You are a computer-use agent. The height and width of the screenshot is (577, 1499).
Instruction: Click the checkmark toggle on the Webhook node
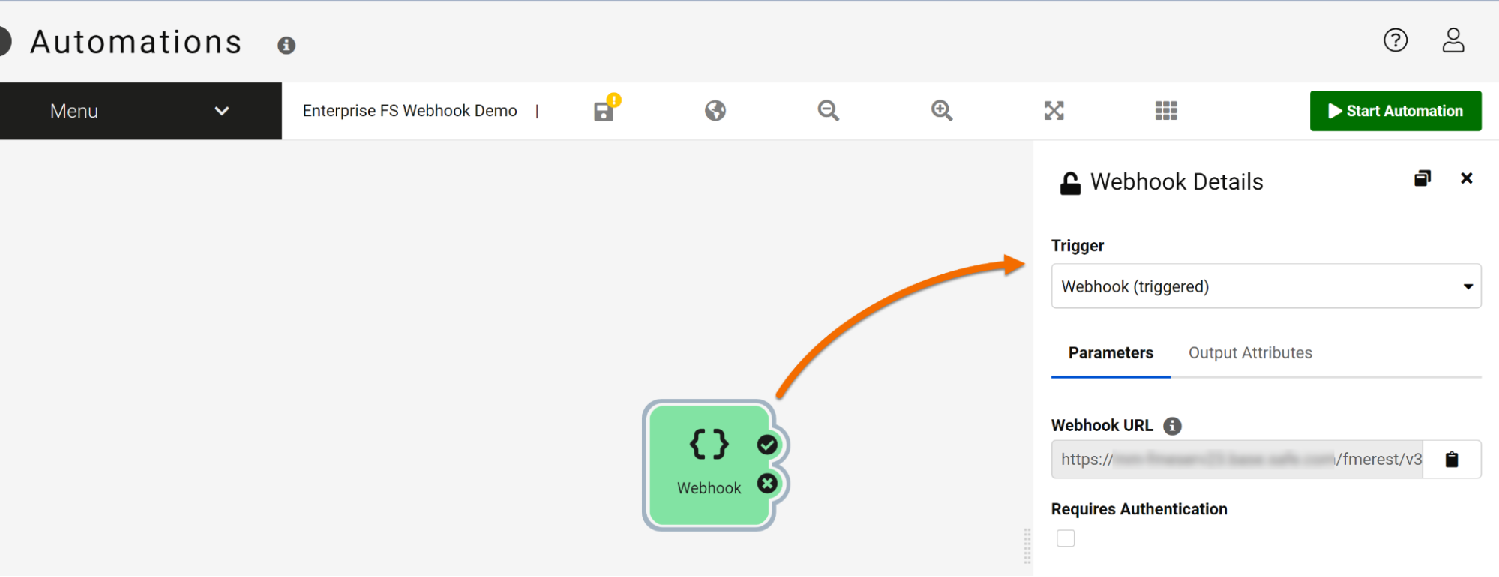[x=767, y=445]
